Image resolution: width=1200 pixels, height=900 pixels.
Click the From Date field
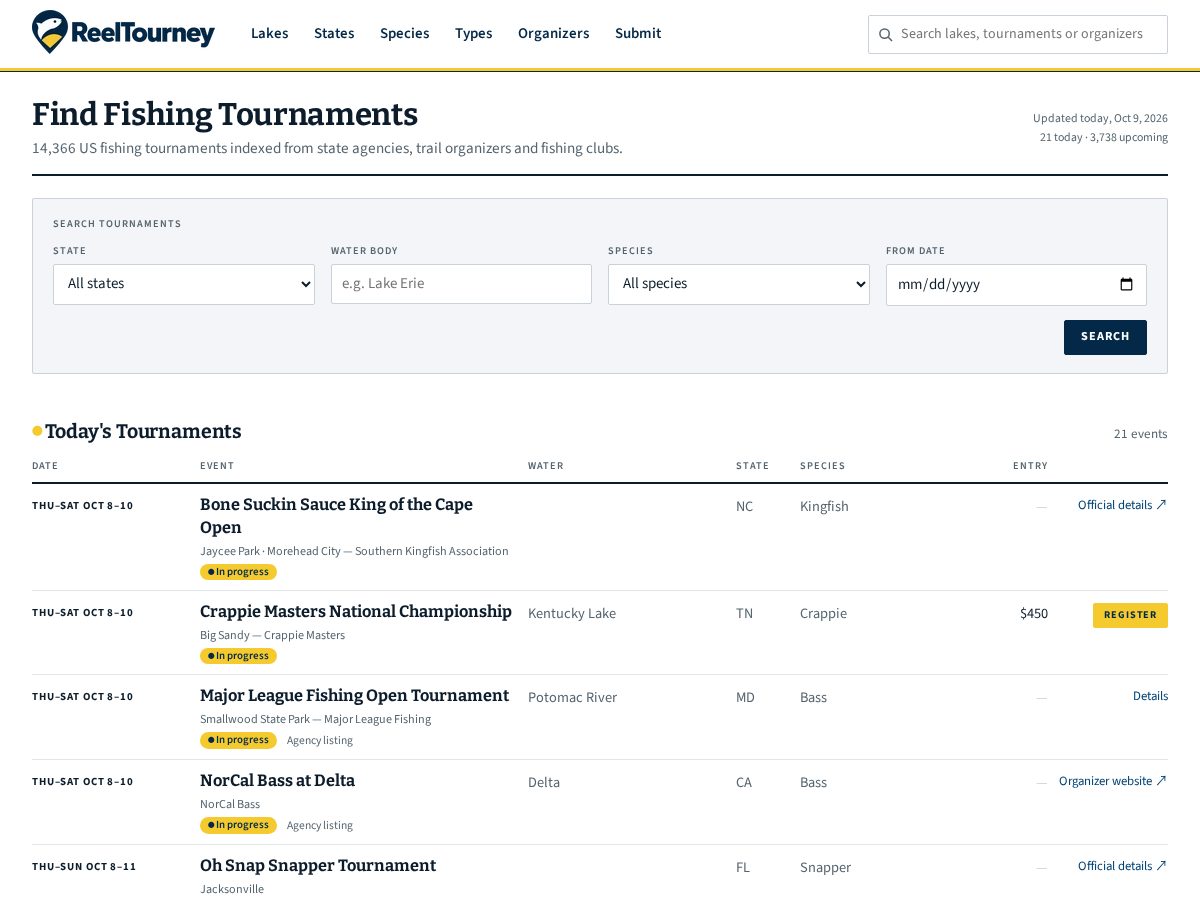(1016, 285)
